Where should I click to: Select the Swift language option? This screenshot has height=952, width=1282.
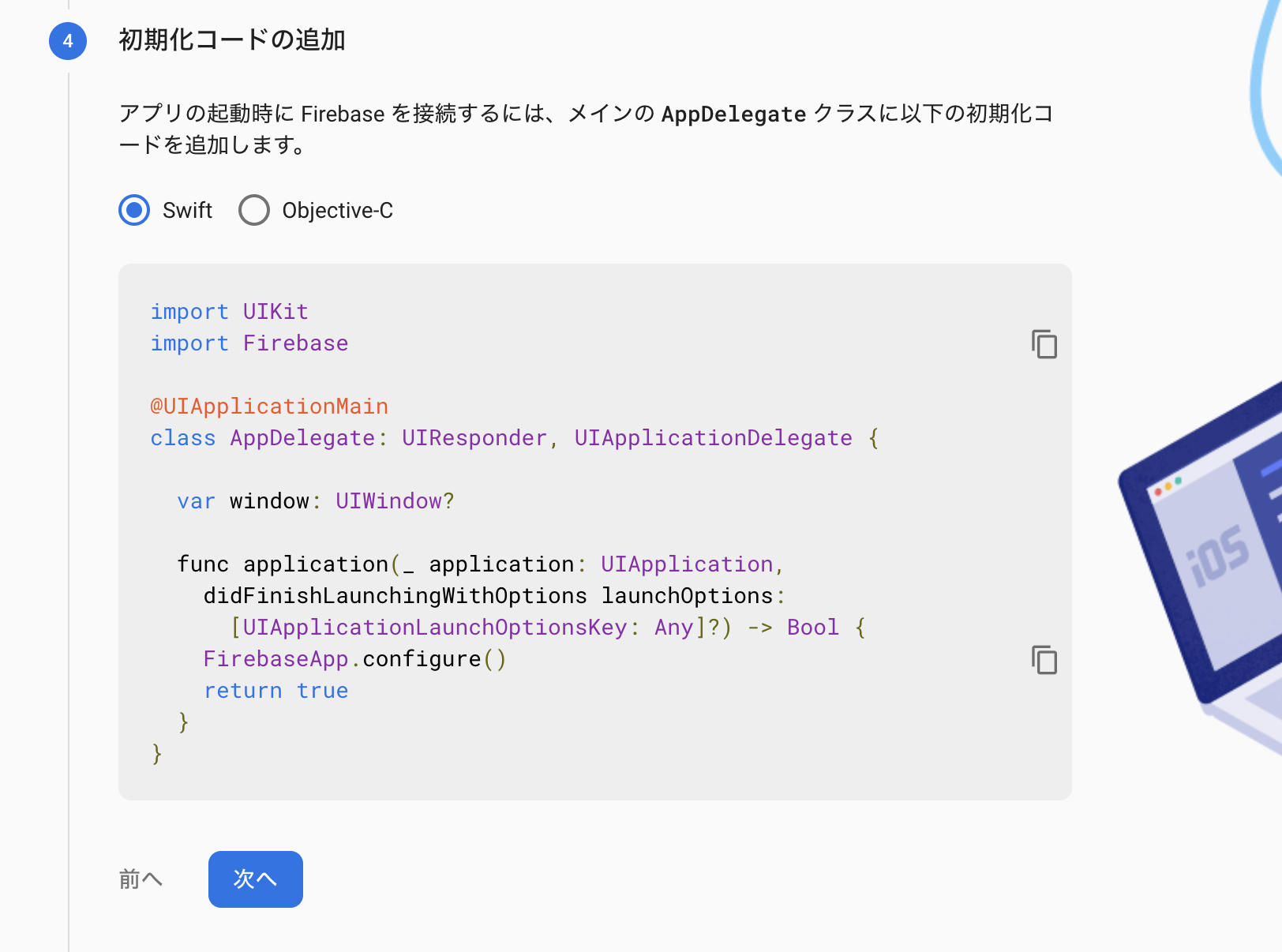(133, 210)
